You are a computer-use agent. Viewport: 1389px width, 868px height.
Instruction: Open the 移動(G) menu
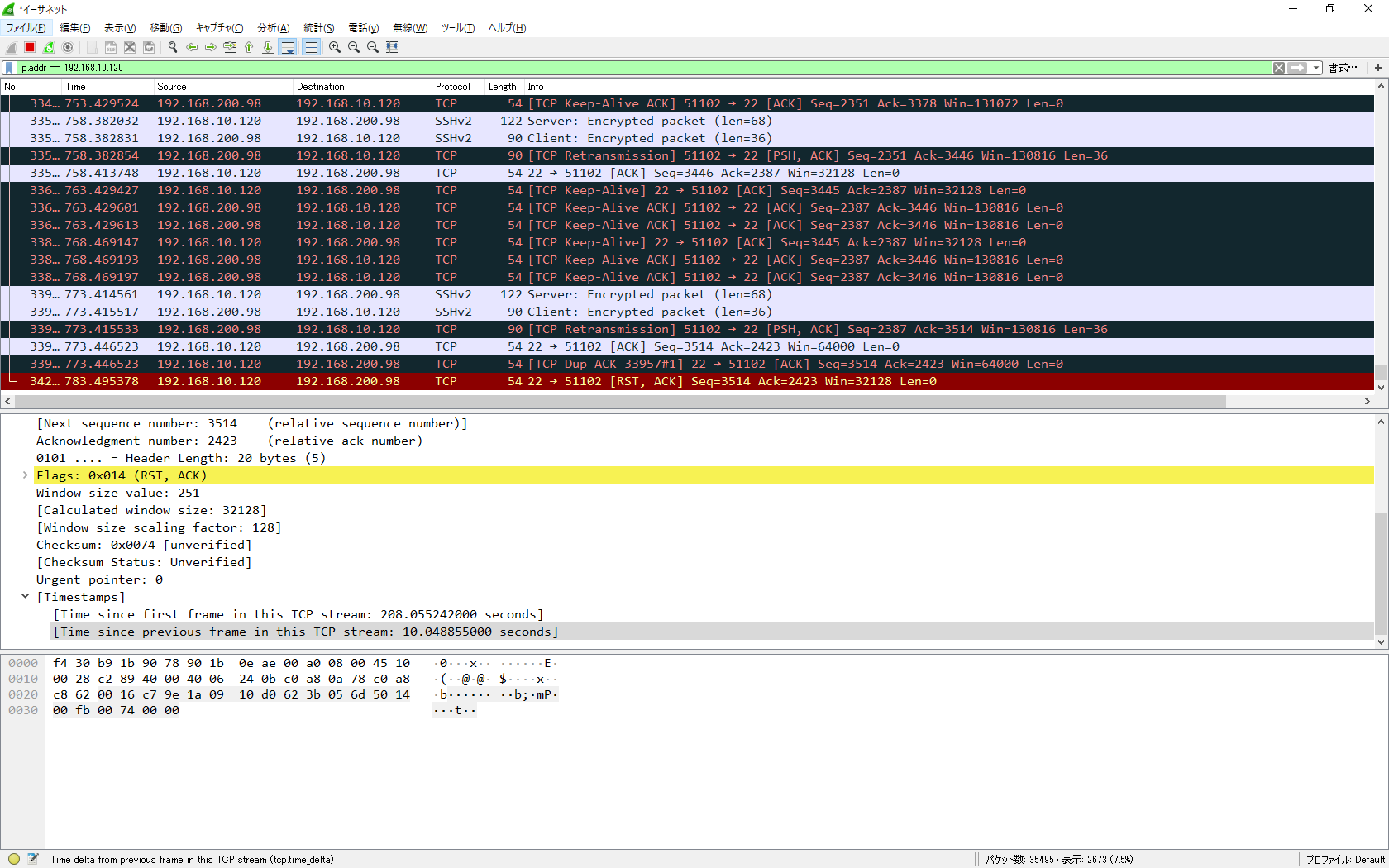[165, 28]
